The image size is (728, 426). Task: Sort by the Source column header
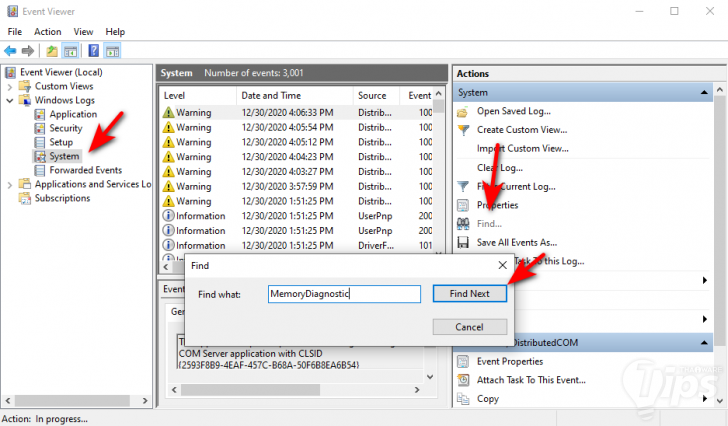pos(376,96)
